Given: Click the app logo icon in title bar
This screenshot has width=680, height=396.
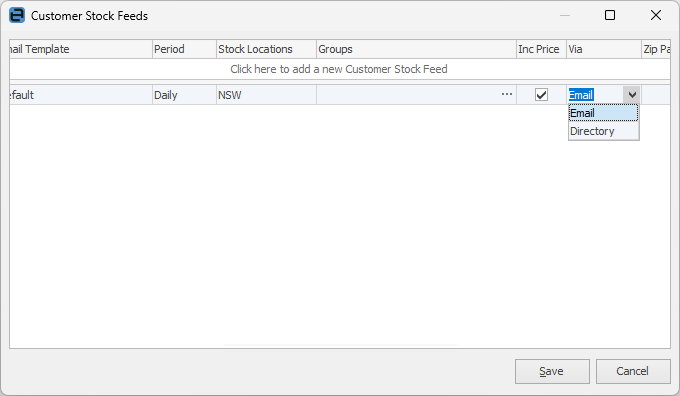Looking at the screenshot, I should 17,15.
